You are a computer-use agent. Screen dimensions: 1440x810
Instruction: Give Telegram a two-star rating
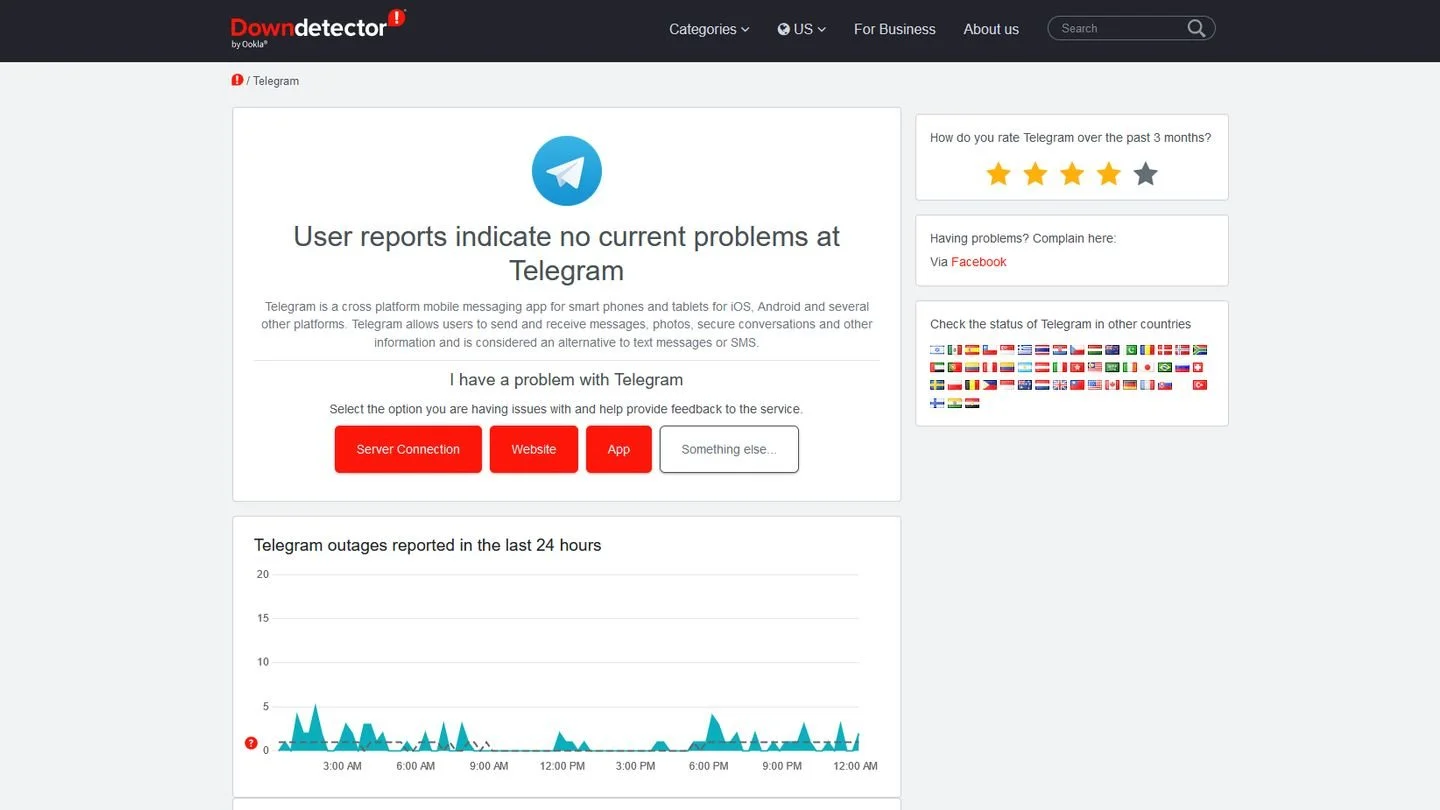(x=1035, y=174)
